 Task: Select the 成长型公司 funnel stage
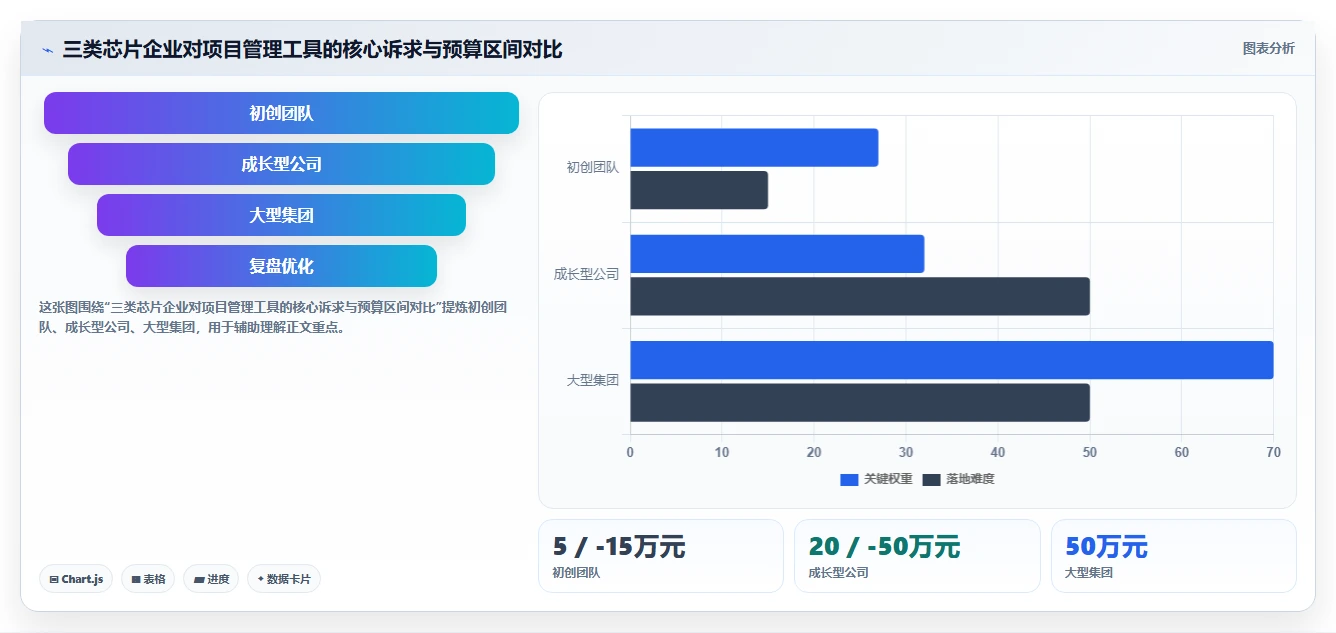tap(281, 164)
